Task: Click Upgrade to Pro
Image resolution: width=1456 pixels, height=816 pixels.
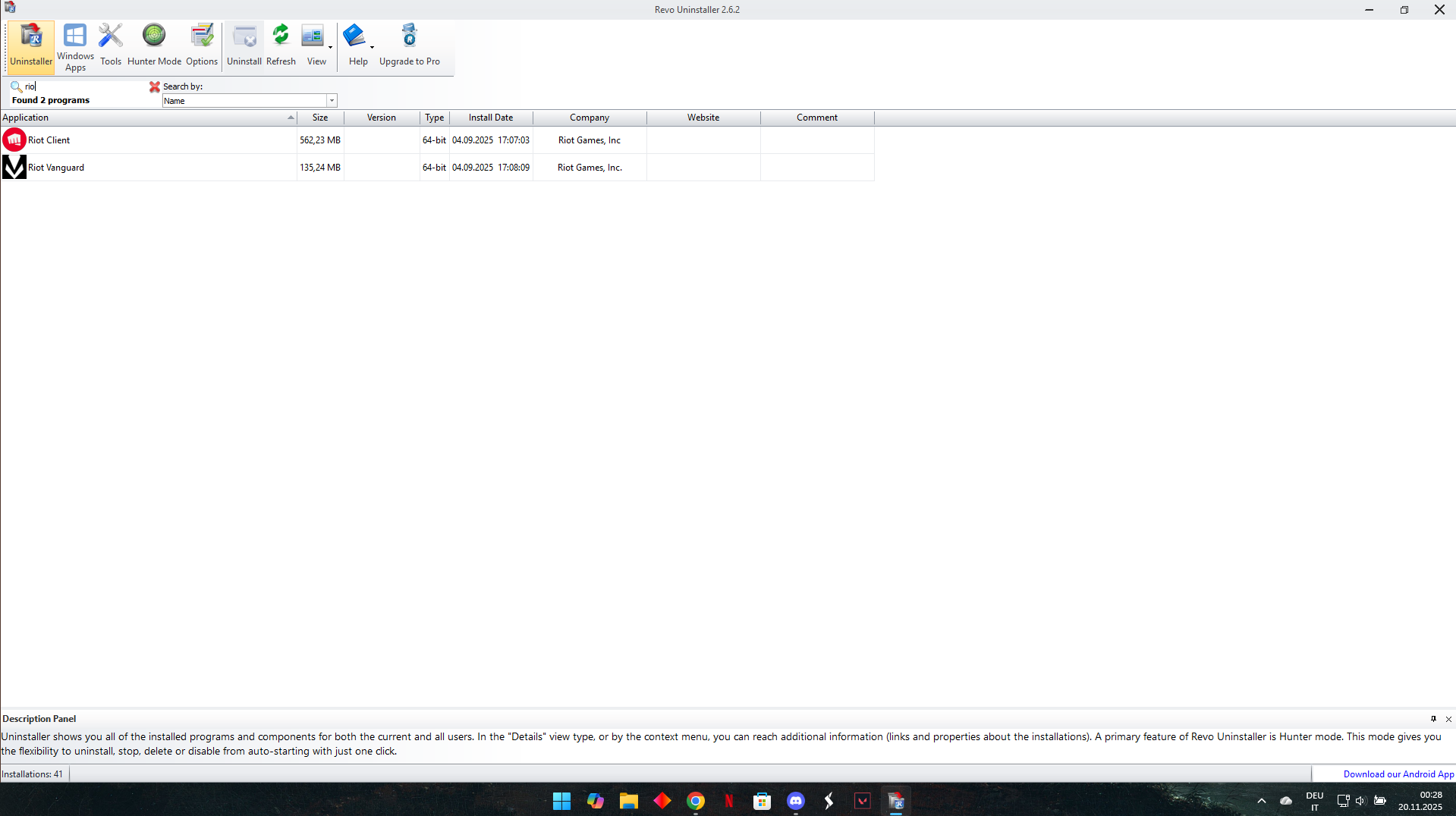Action: (410, 47)
